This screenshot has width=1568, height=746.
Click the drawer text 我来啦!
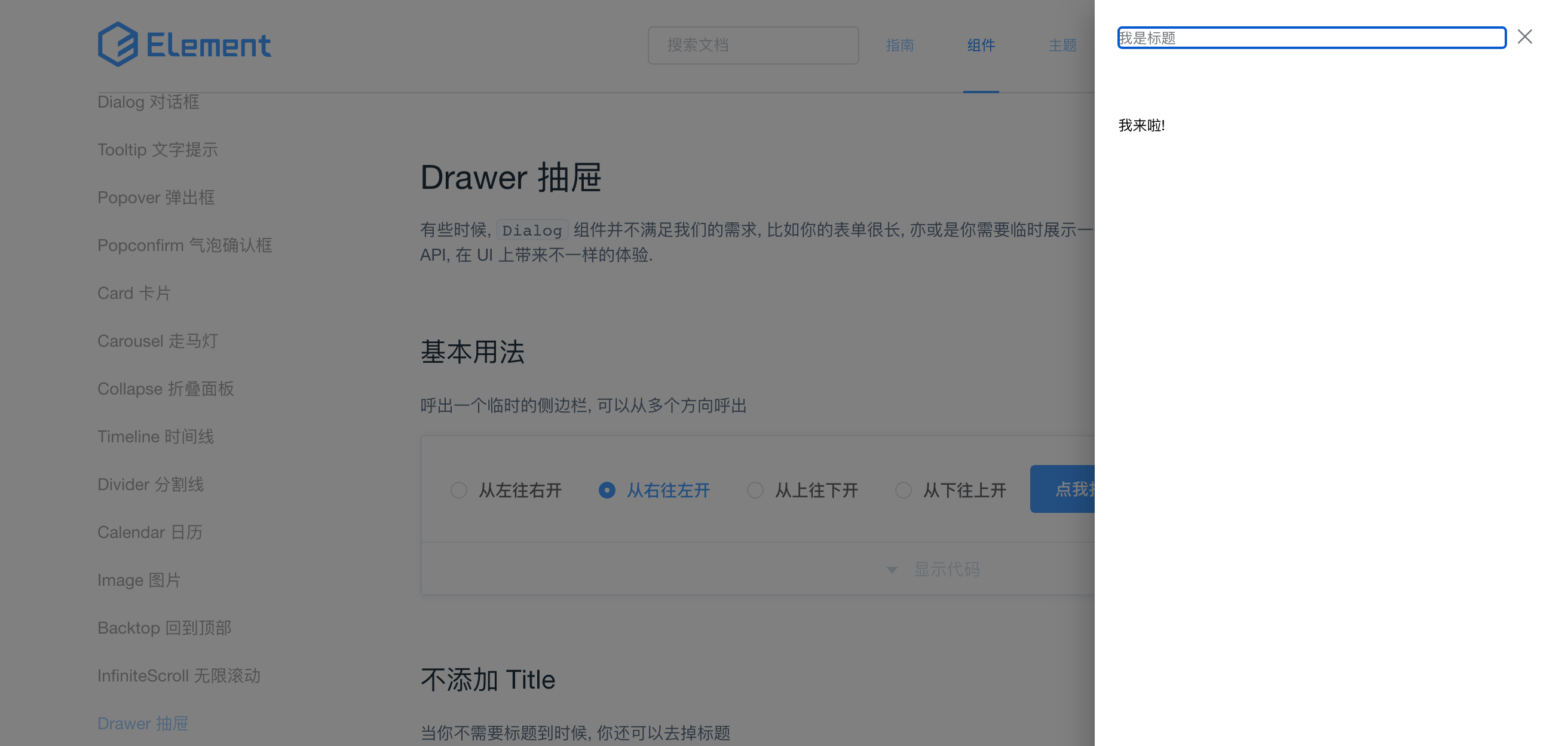[x=1141, y=126]
